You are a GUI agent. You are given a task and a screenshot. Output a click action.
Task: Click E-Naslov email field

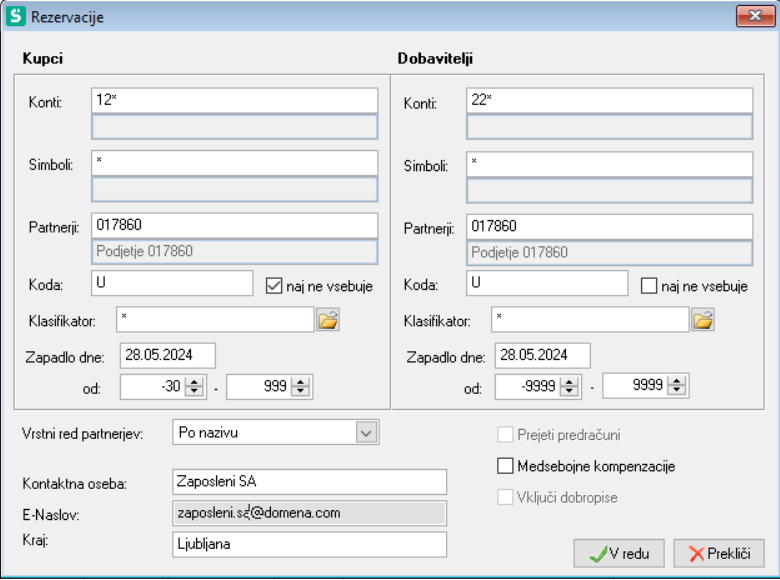pyautogui.click(x=309, y=513)
